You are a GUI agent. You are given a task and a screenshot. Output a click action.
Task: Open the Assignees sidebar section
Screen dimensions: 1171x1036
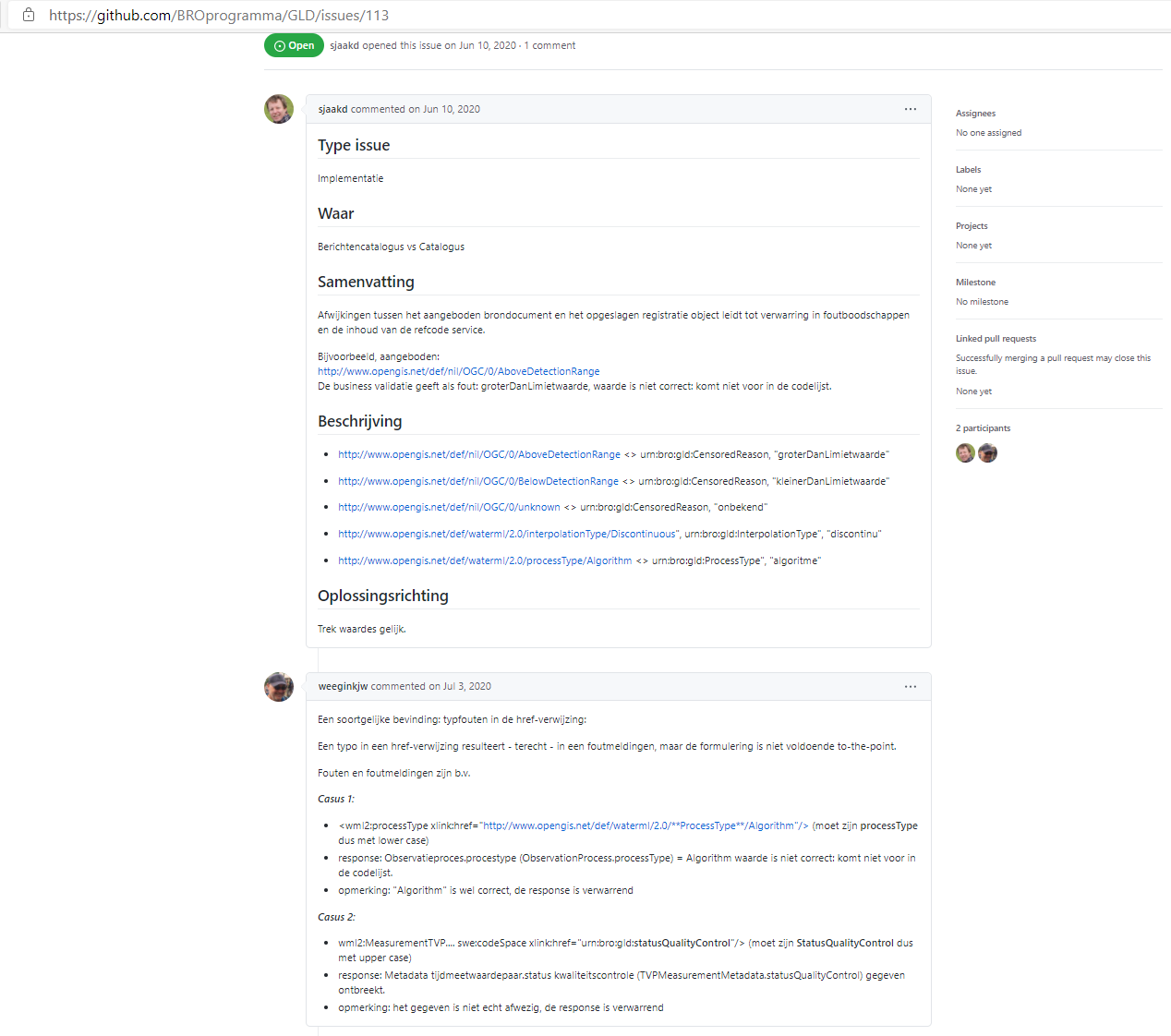click(975, 114)
